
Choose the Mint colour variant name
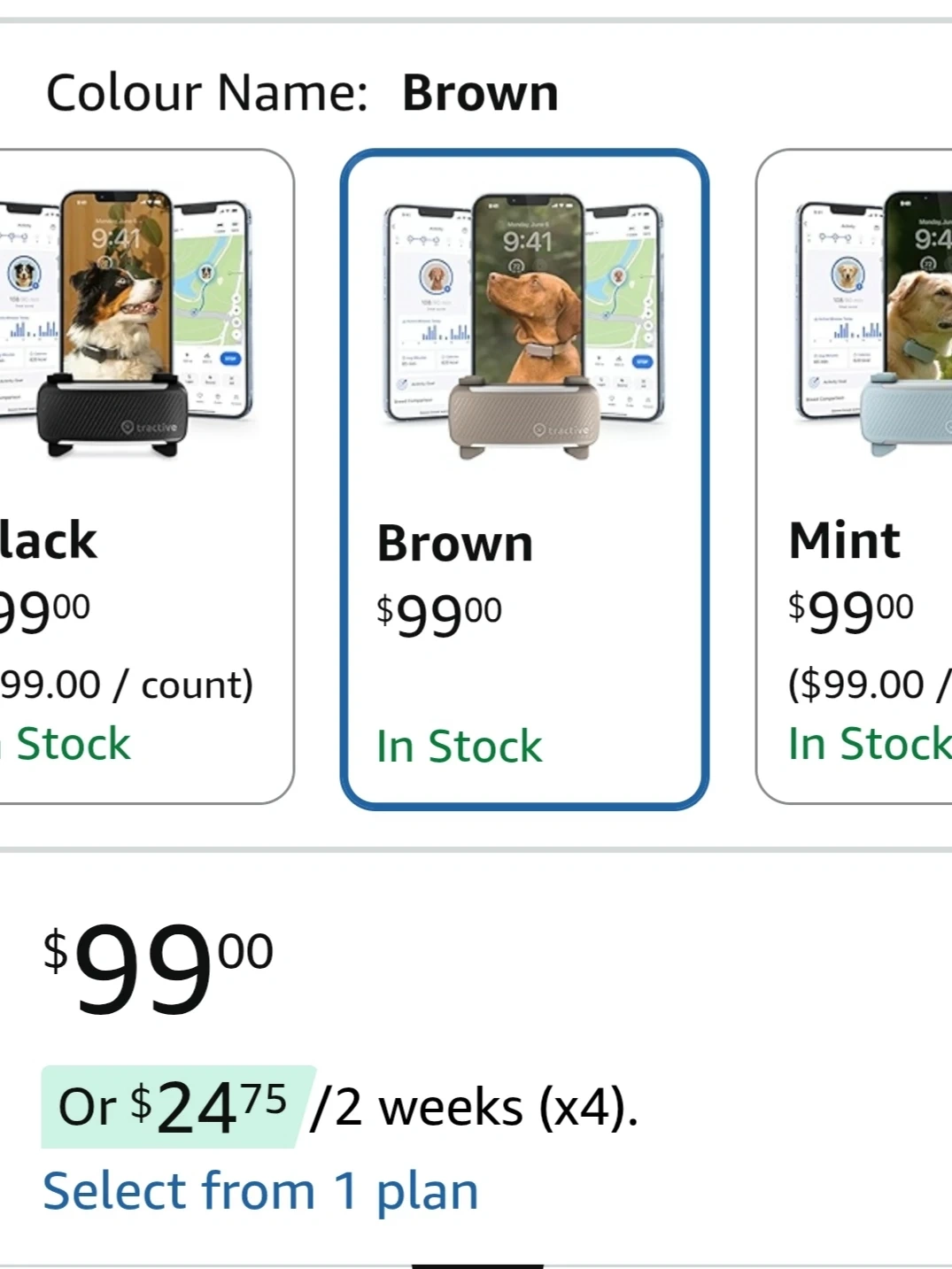pyautogui.click(x=844, y=540)
